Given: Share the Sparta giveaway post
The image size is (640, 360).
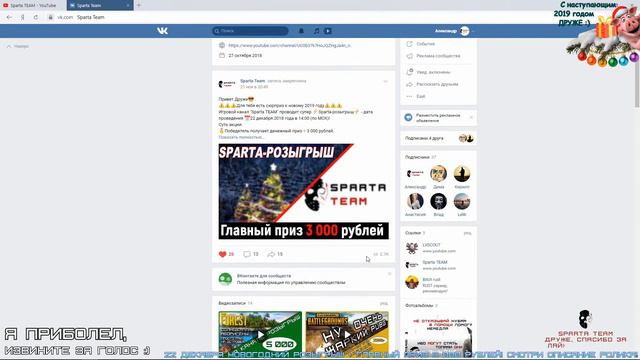Looking at the screenshot, I should click(x=275, y=254).
